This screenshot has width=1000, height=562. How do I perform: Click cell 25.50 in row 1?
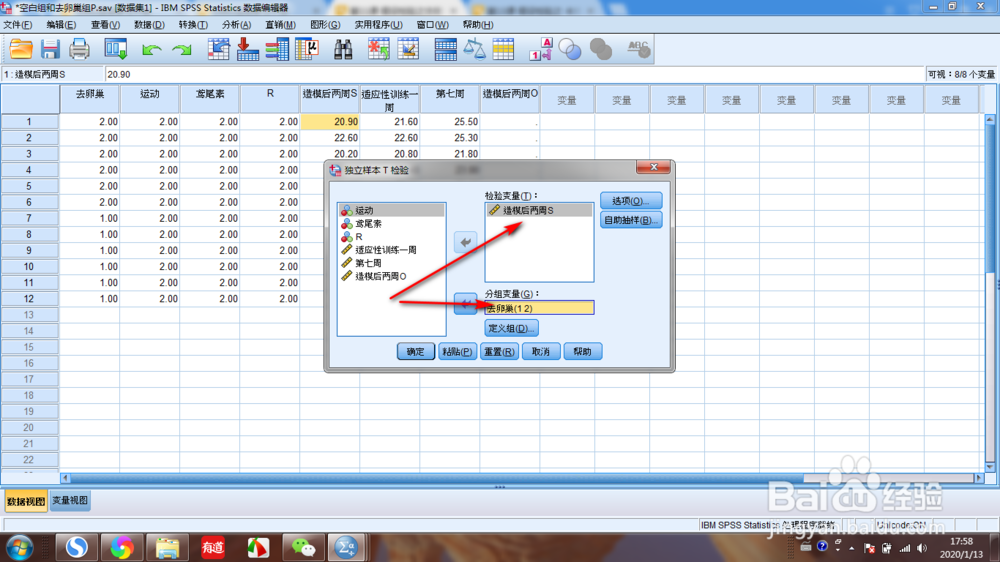pos(450,121)
